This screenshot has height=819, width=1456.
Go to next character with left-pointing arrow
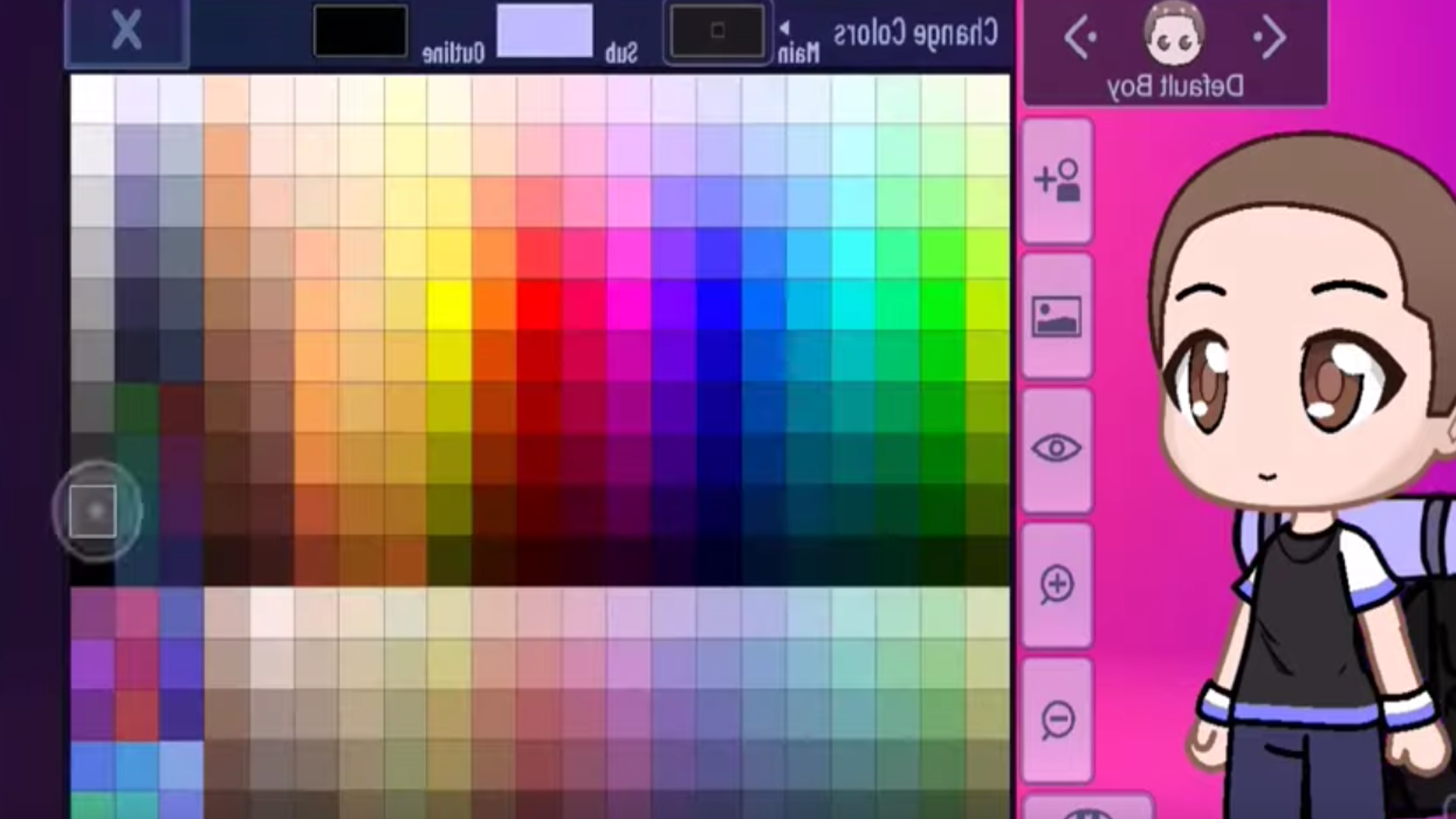click(x=1080, y=37)
